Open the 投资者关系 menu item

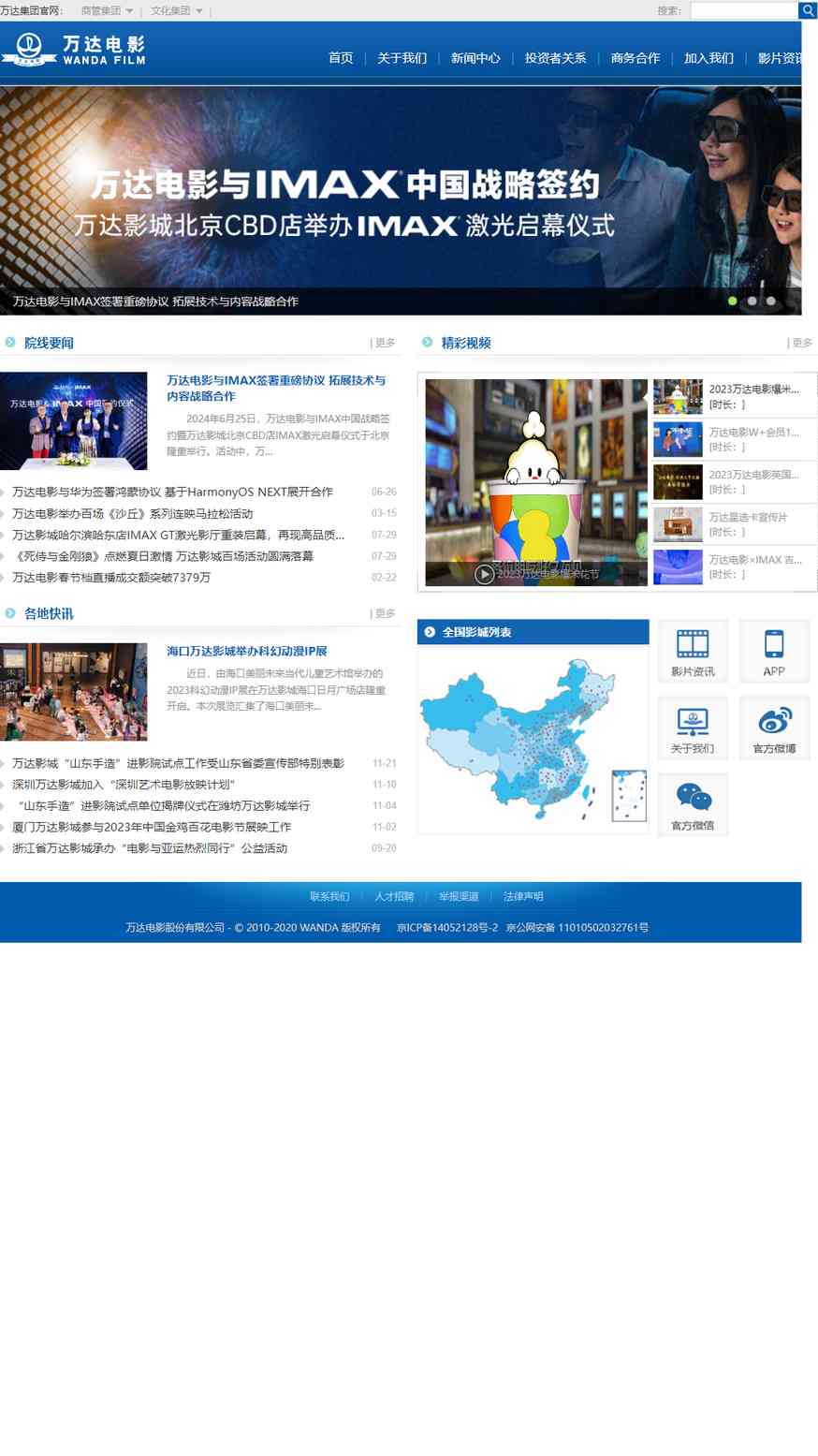click(x=555, y=58)
